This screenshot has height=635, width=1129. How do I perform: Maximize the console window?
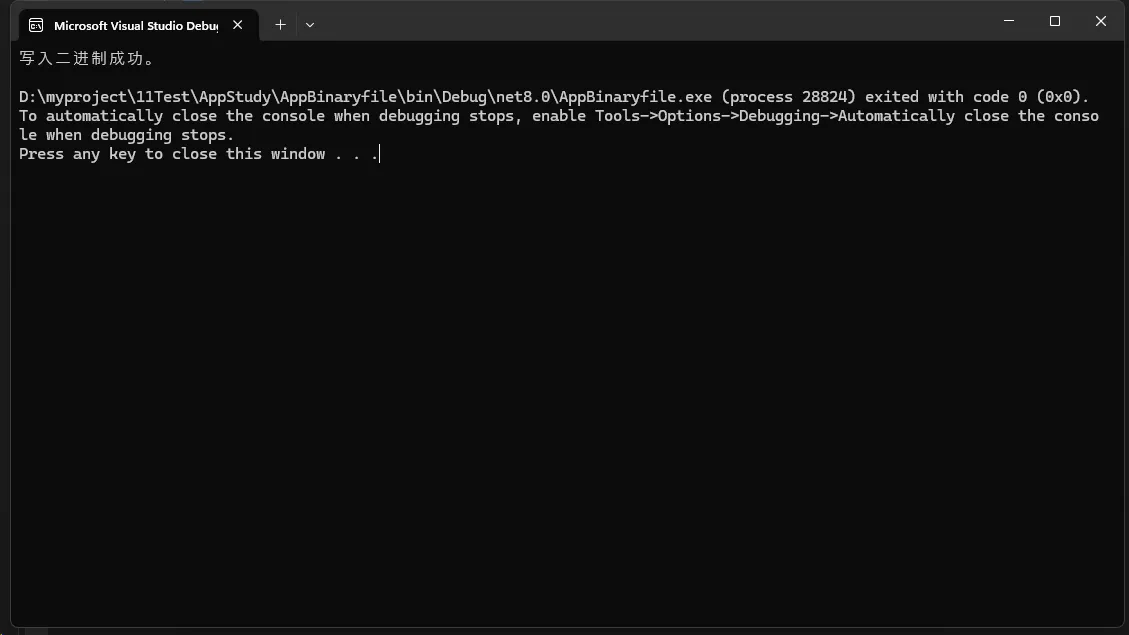[1055, 21]
